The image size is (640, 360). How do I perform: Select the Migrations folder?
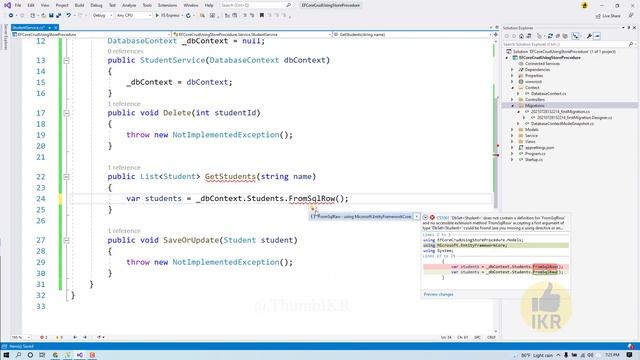[534, 106]
